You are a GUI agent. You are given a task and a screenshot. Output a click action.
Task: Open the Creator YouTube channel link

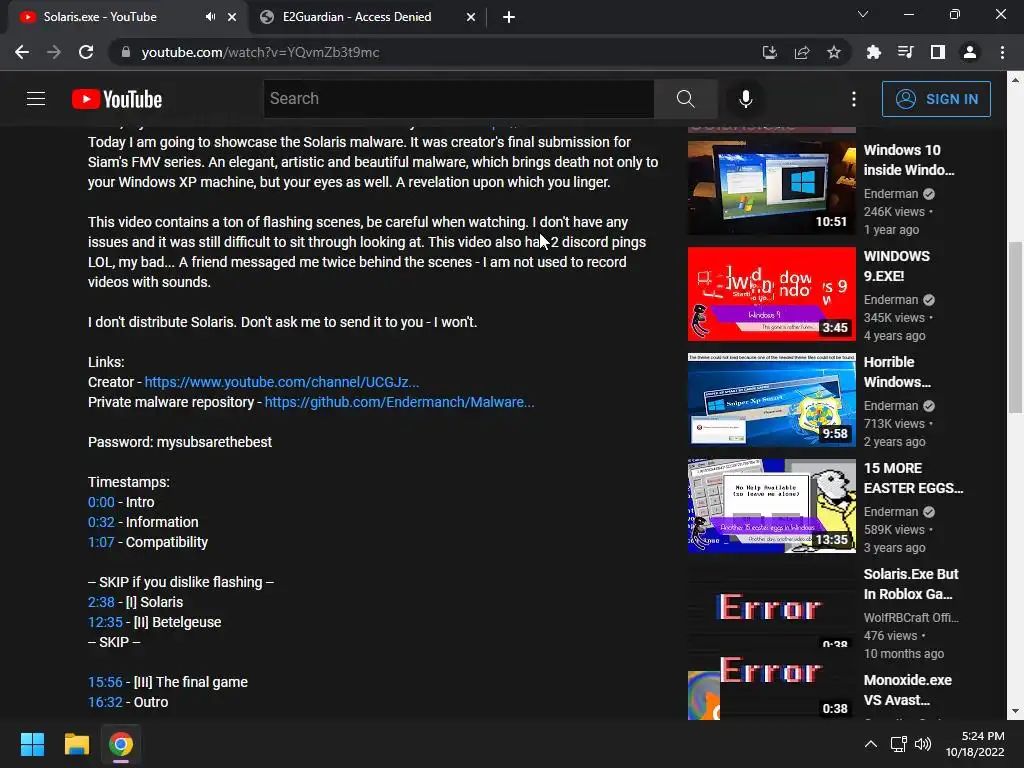(x=281, y=382)
